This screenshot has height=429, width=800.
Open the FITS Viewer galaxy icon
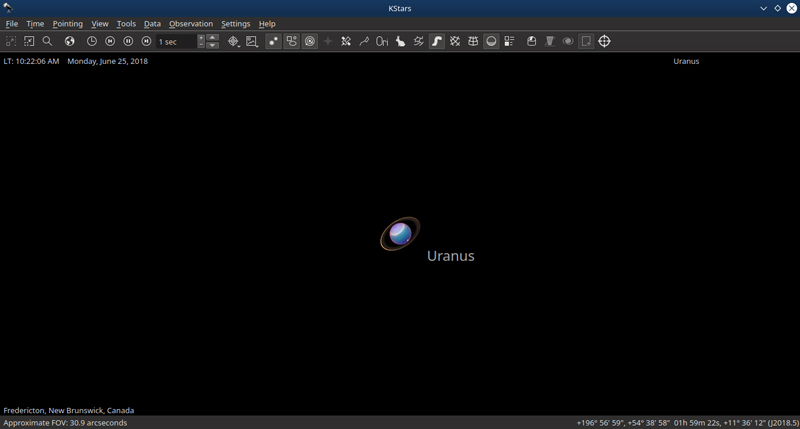tap(568, 41)
